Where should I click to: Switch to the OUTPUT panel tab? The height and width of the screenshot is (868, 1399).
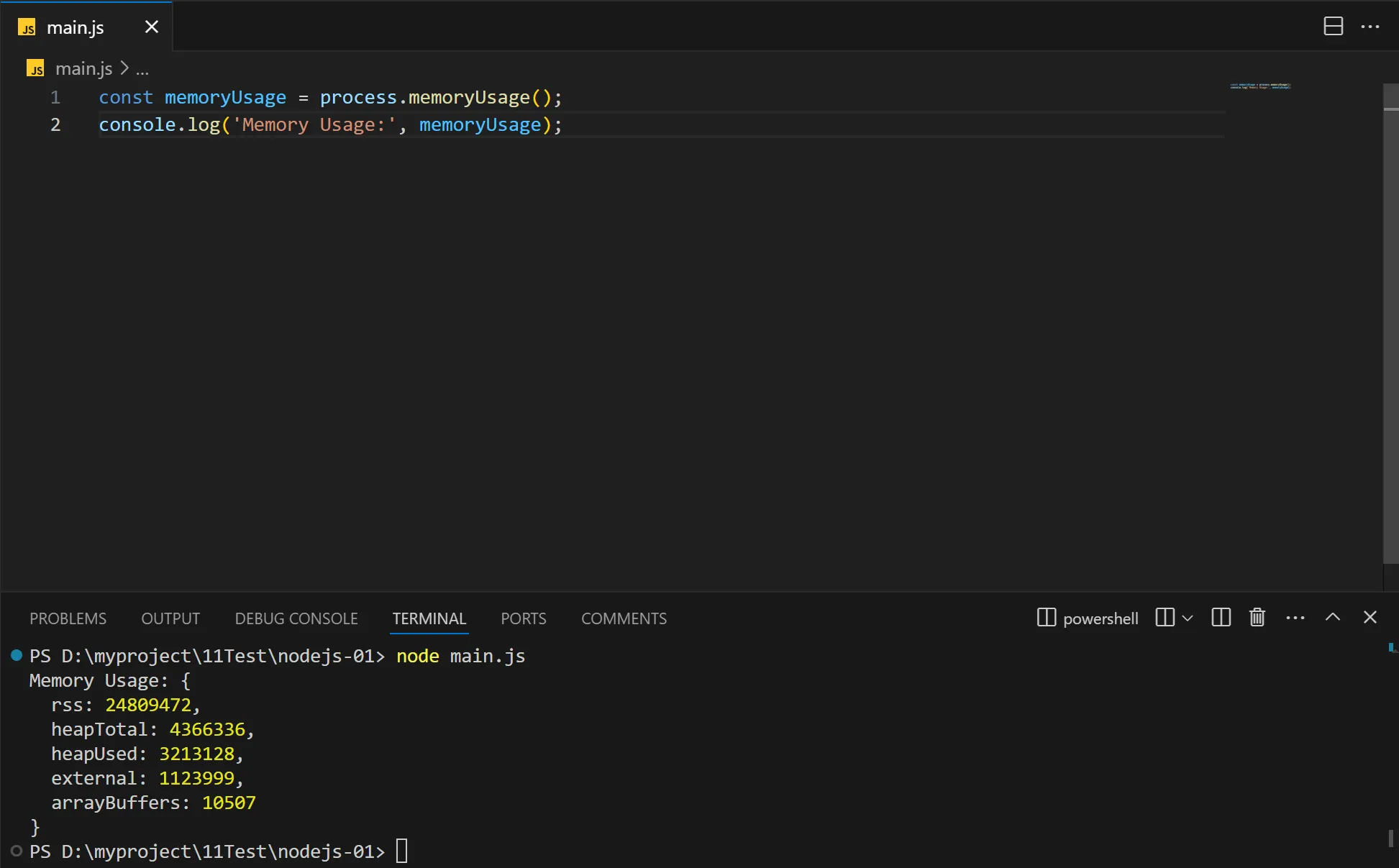click(170, 618)
